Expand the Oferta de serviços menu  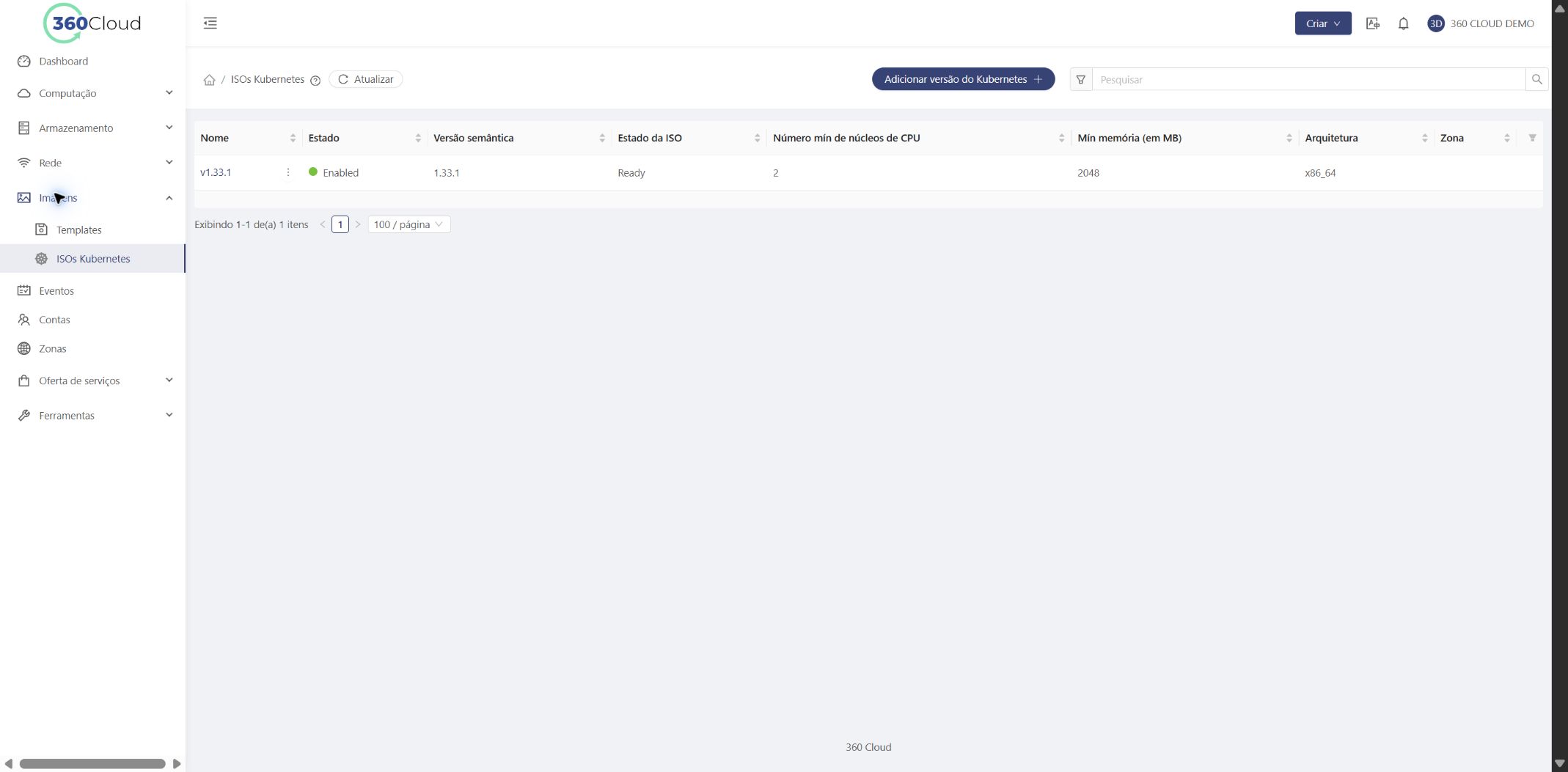click(x=93, y=381)
